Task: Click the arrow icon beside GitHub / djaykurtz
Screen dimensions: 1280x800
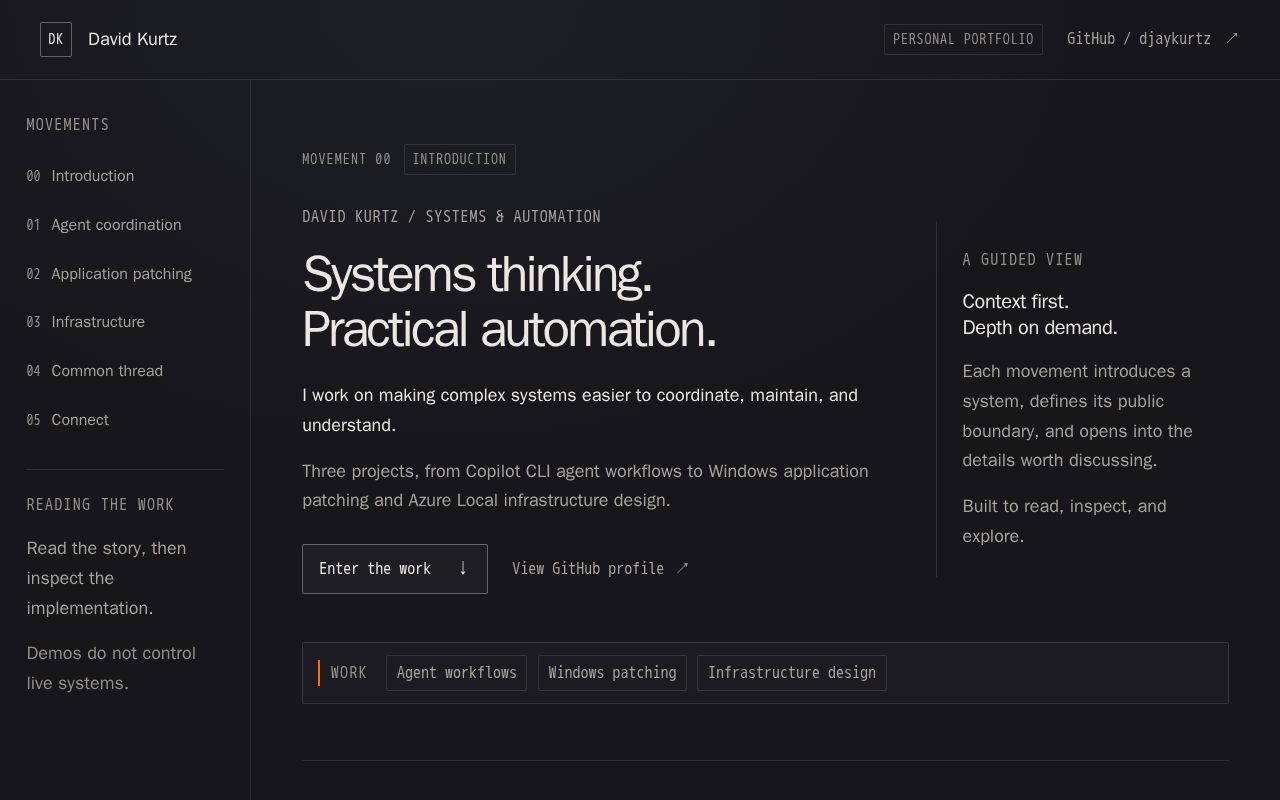Action: (x=1232, y=39)
